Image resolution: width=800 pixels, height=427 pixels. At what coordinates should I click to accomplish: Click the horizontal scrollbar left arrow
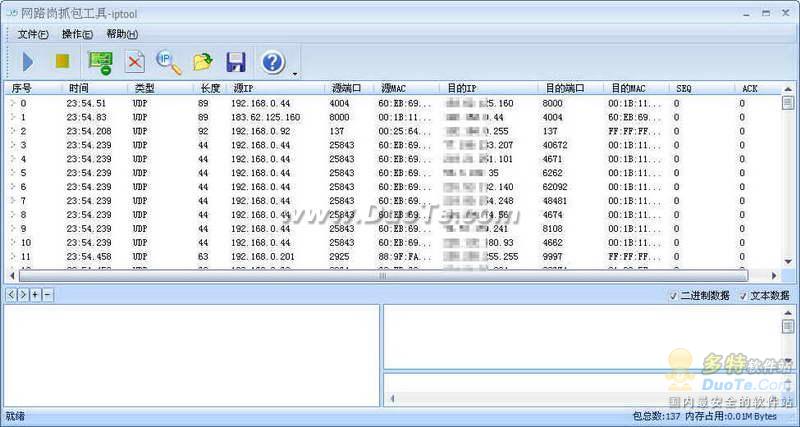12,276
